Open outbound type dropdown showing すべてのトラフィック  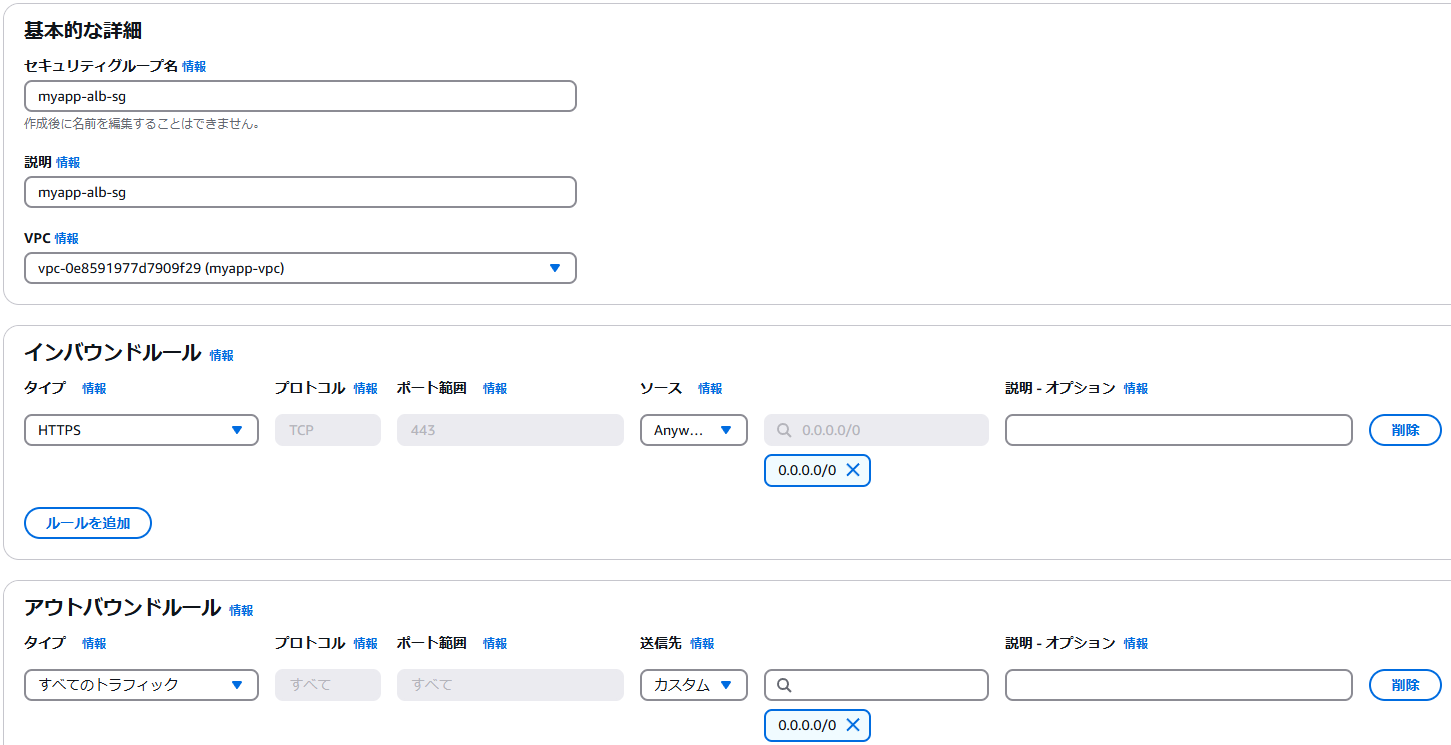click(x=141, y=685)
